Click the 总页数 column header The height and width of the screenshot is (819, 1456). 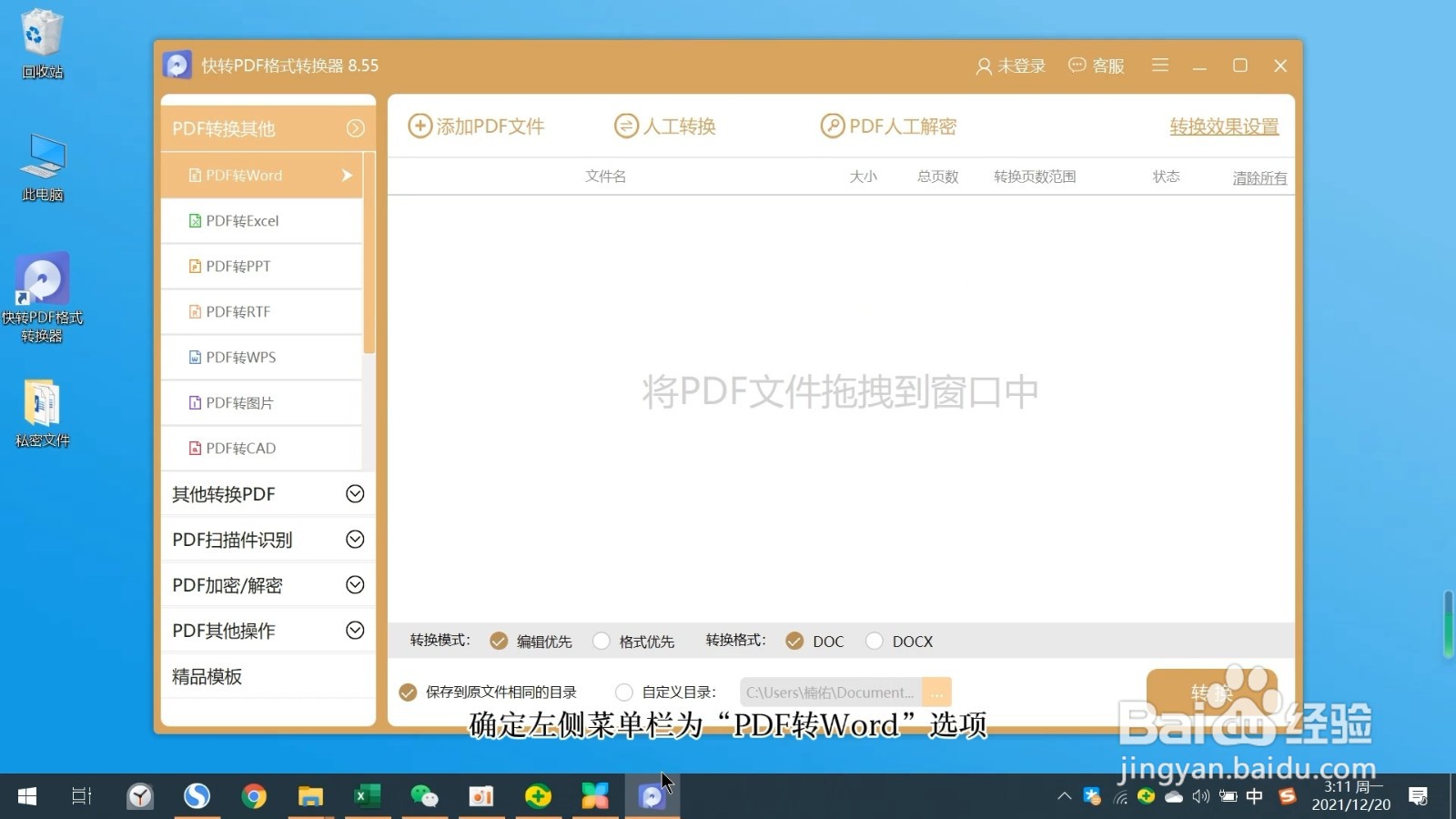(x=937, y=177)
